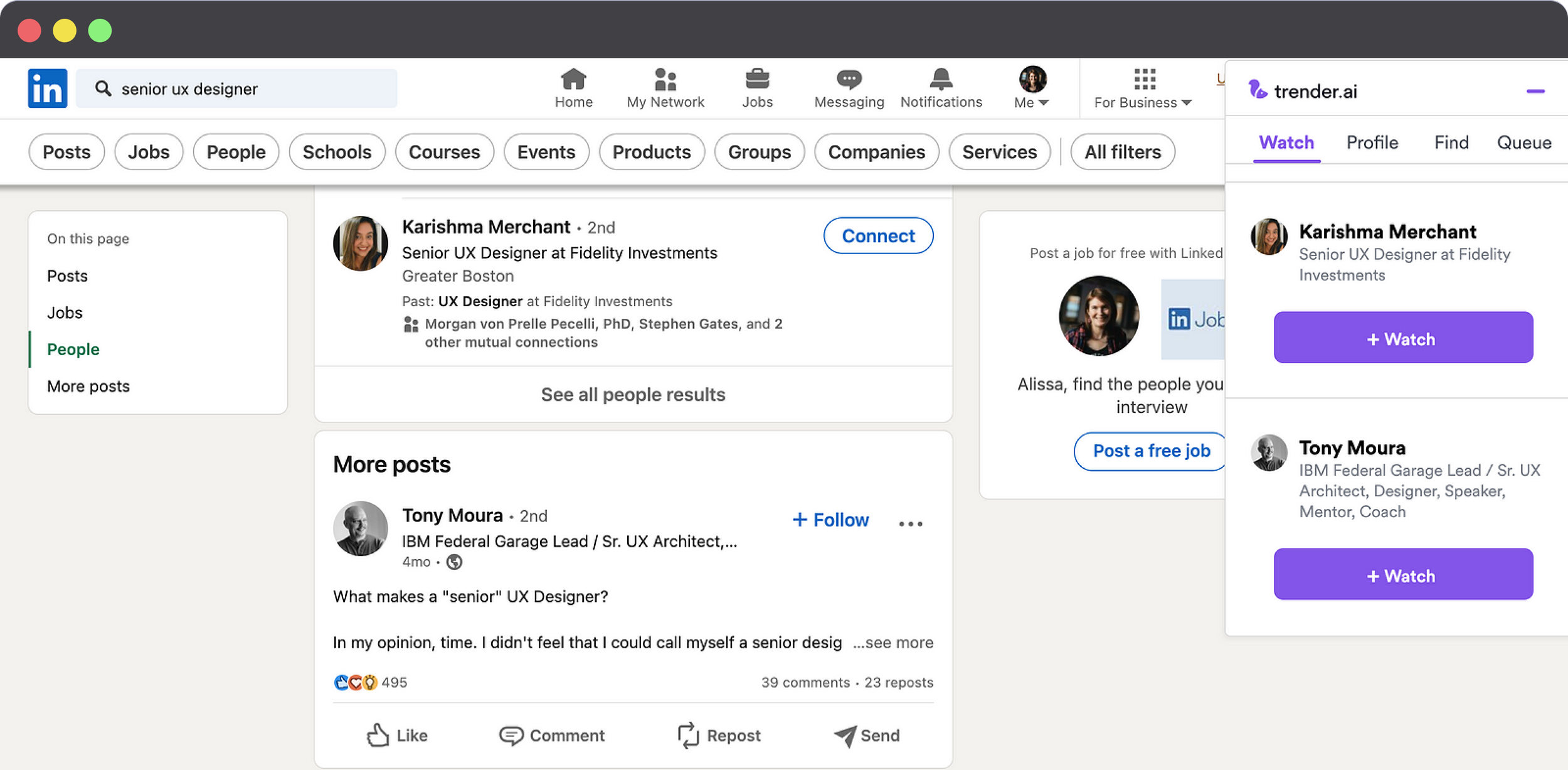This screenshot has height=770, width=1568.
Task: Click the green macOS maximize button
Action: click(x=100, y=30)
